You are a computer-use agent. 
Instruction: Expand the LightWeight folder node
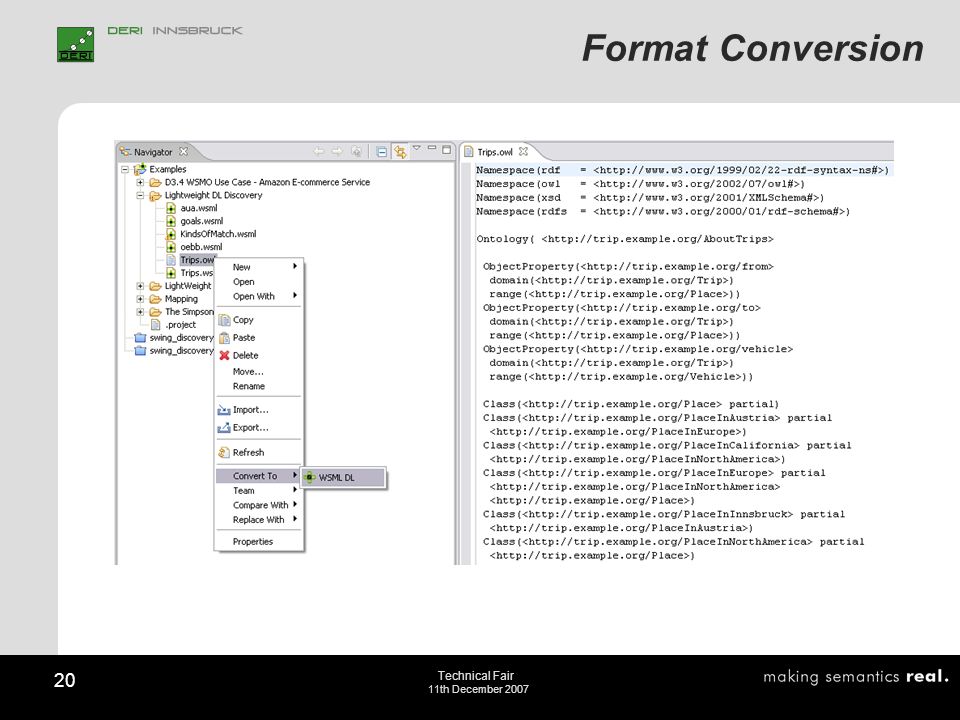(x=140, y=286)
